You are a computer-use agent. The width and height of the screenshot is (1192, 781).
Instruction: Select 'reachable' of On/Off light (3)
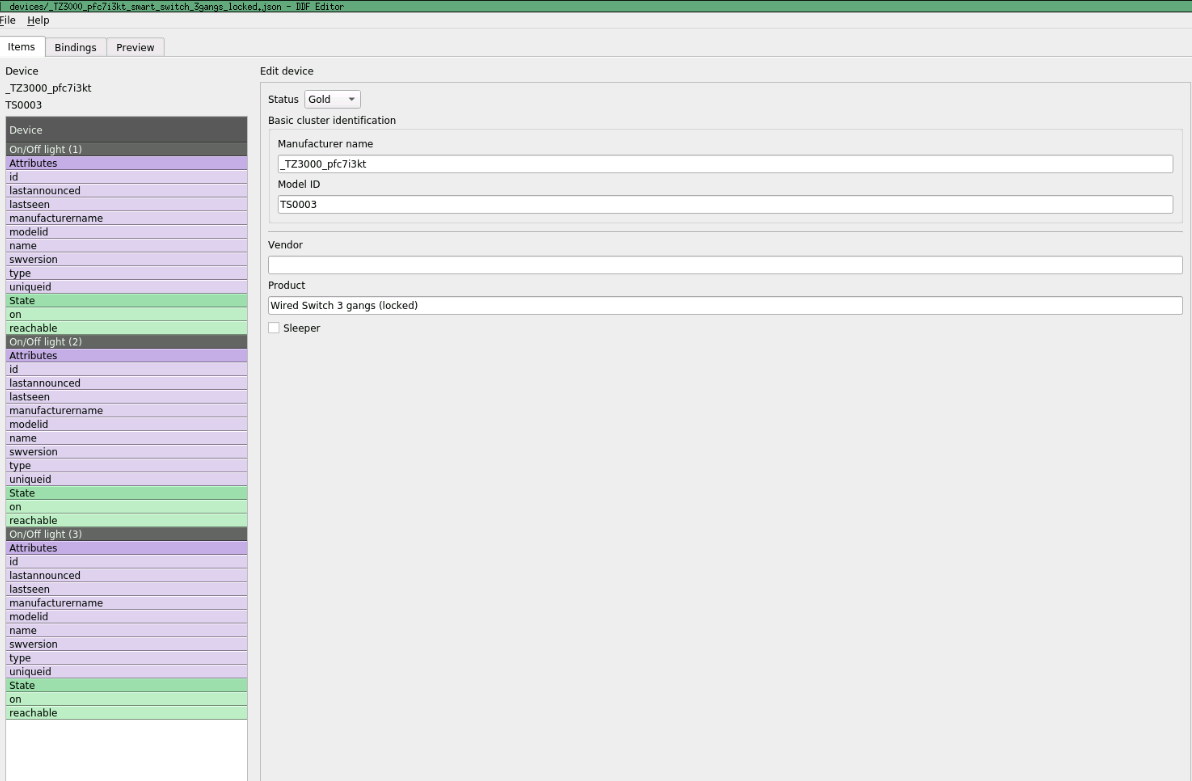point(126,713)
